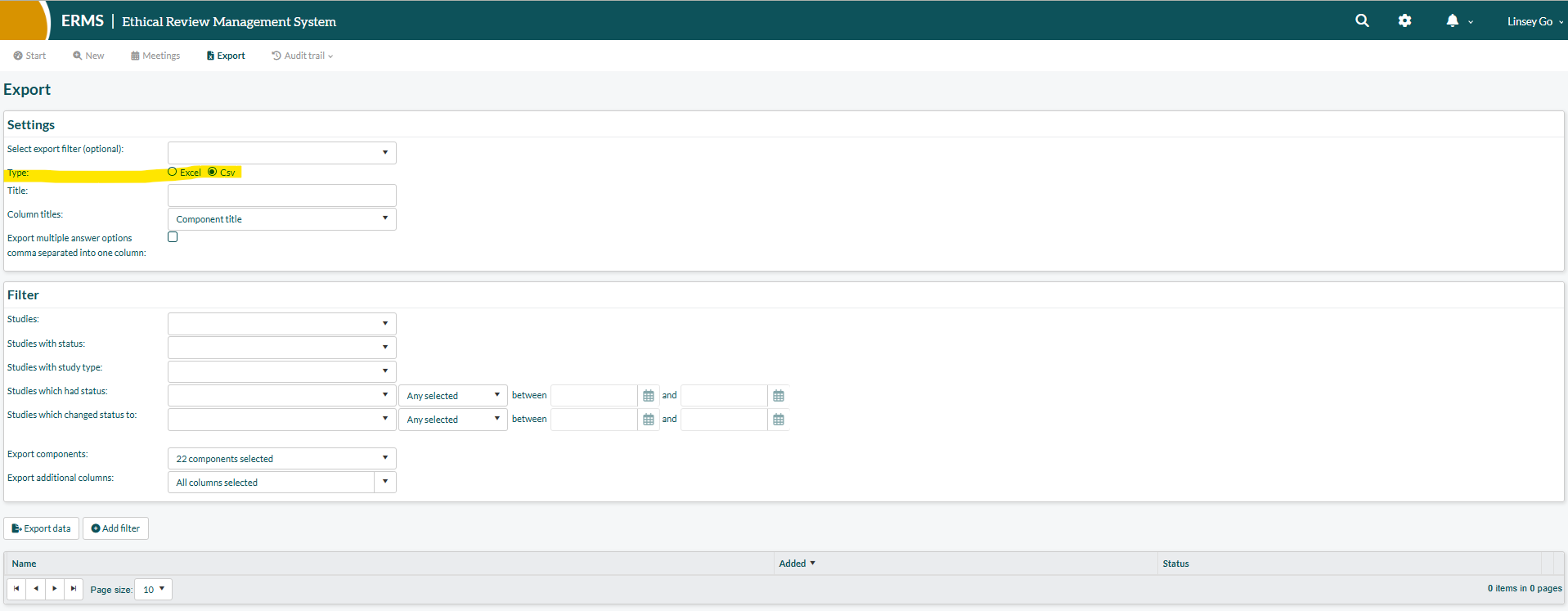This screenshot has height=611, width=1568.
Task: Sort by the Status column header
Action: tap(1176, 564)
